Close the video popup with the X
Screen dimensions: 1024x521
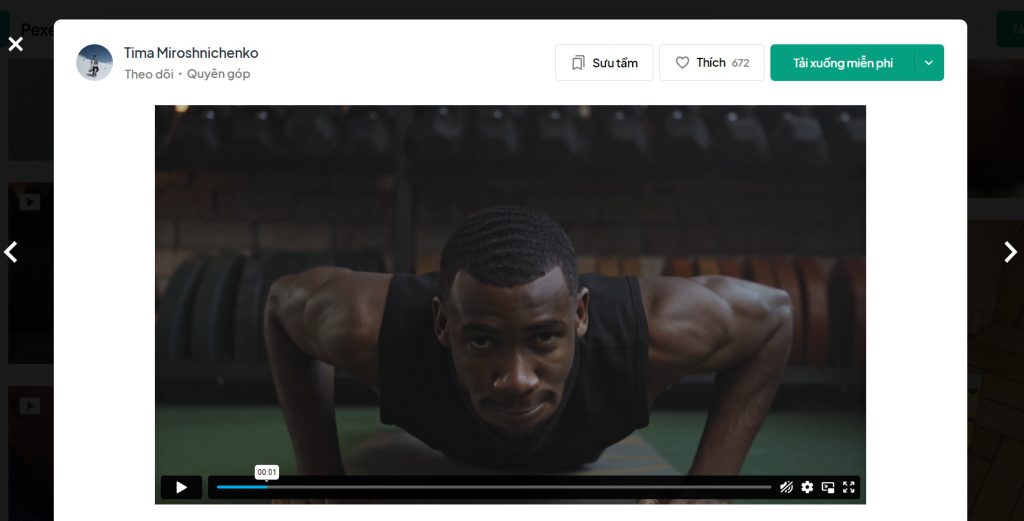[x=15, y=44]
